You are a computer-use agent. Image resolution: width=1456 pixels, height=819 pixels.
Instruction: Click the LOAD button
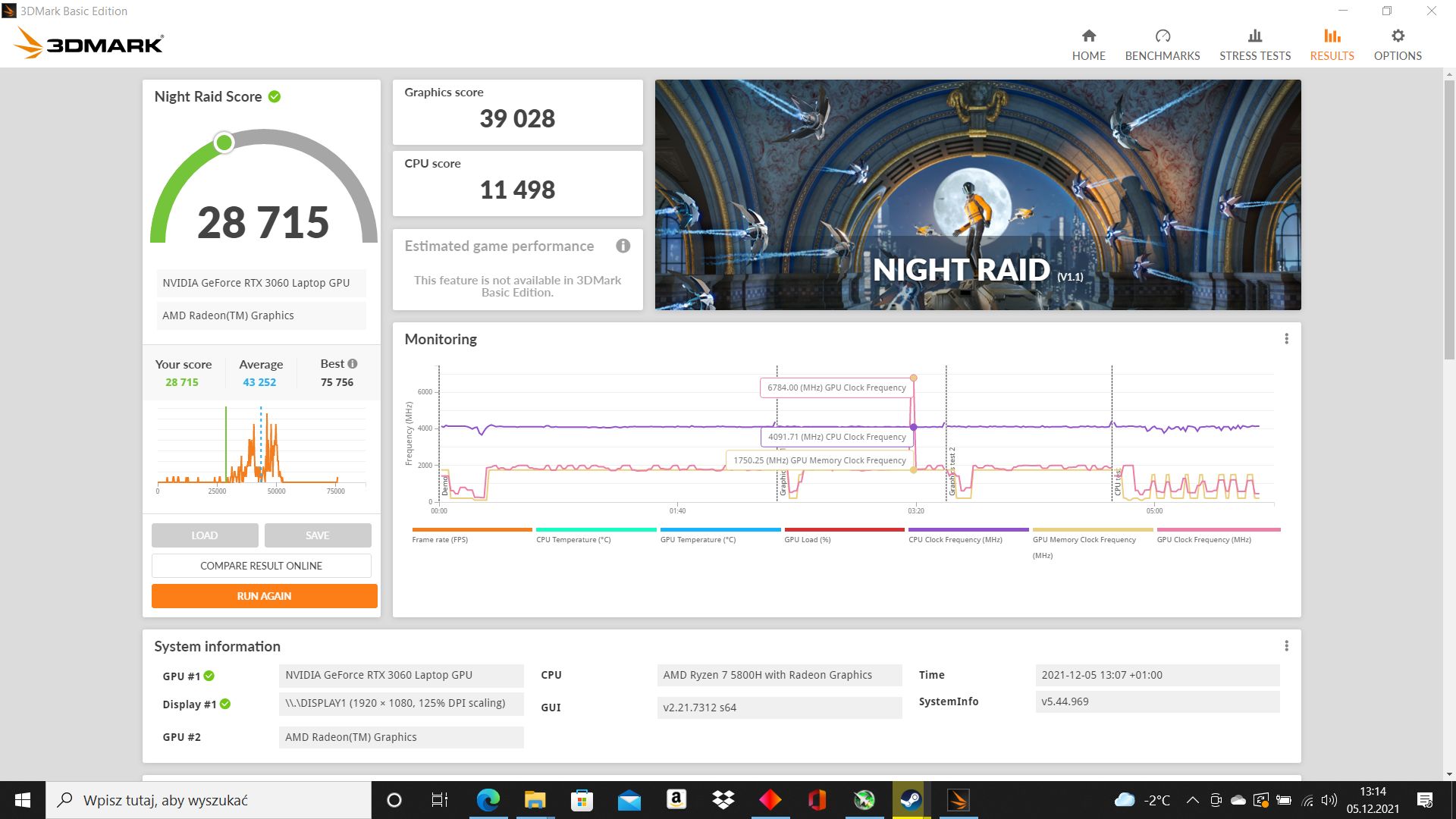click(205, 535)
